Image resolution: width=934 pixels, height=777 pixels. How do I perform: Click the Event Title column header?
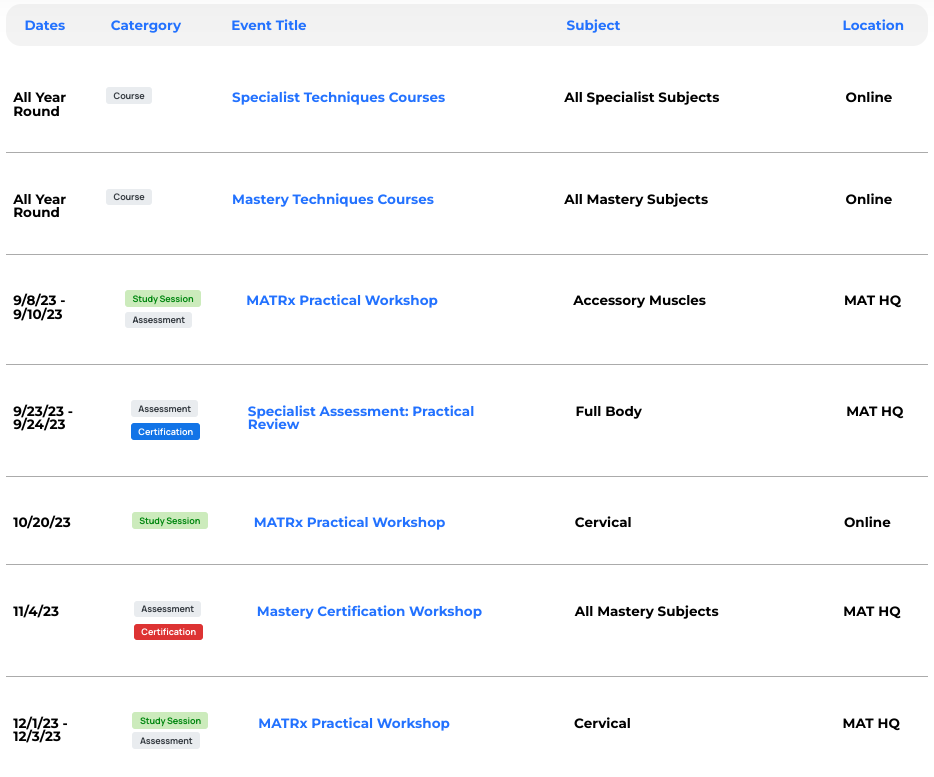tap(269, 25)
